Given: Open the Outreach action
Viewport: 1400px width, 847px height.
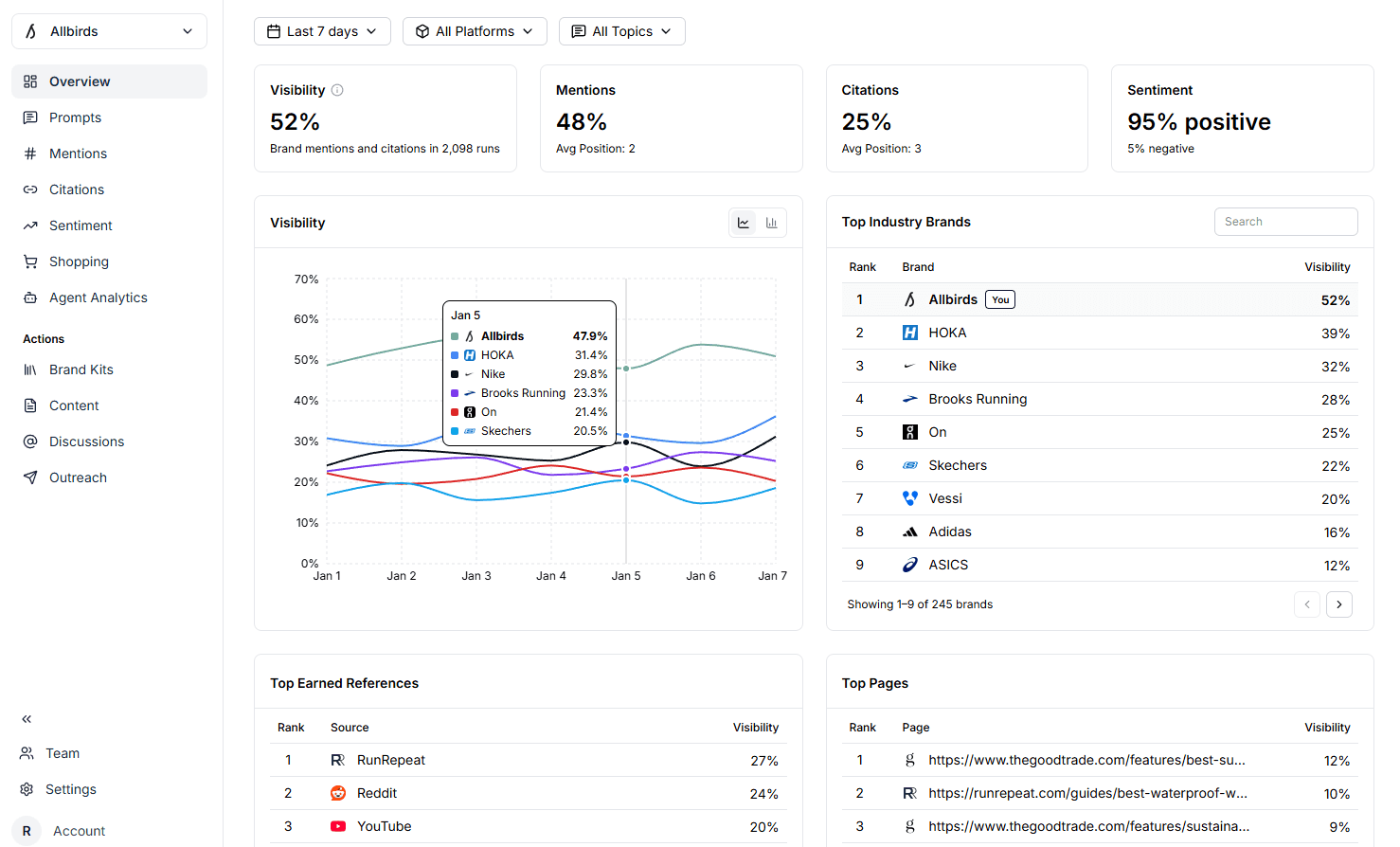Looking at the screenshot, I should [77, 477].
